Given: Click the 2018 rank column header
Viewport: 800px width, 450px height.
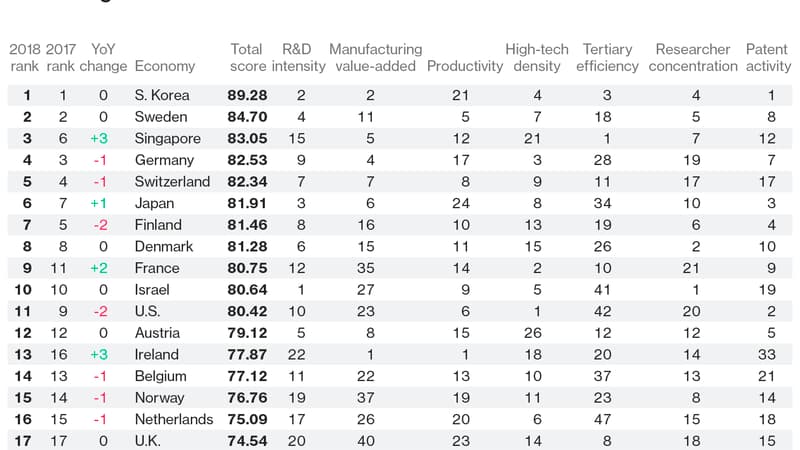Looking at the screenshot, I should point(27,58).
